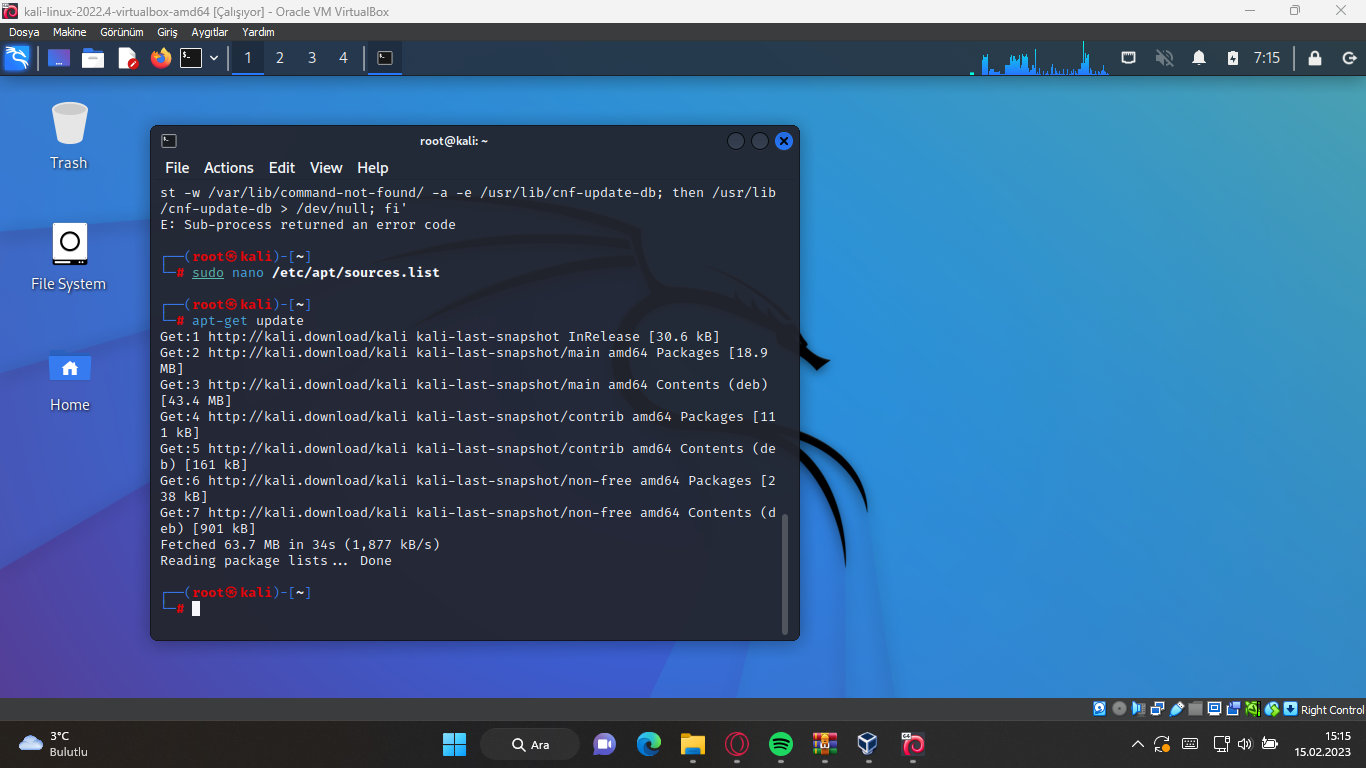
Task: Launch the text editor from the Kali panel
Action: click(x=127, y=58)
